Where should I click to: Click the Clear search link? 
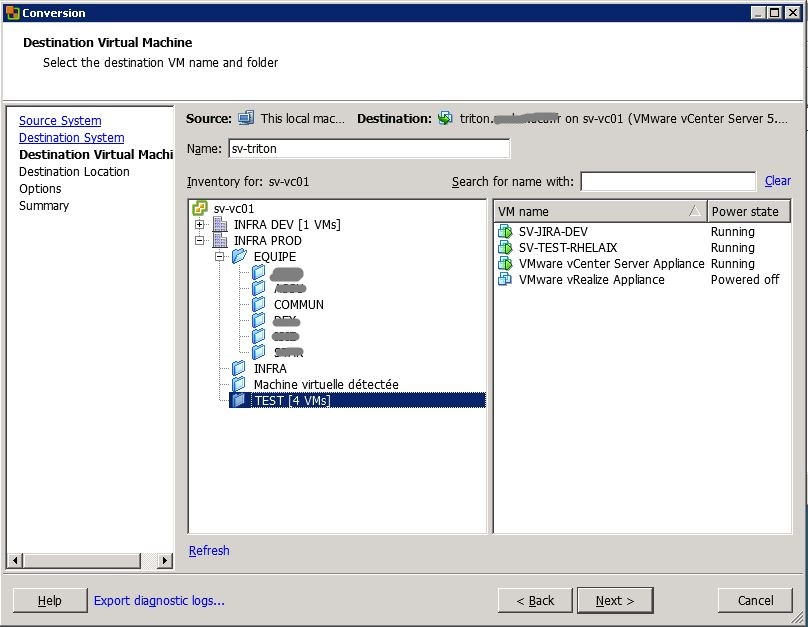pyautogui.click(x=778, y=181)
